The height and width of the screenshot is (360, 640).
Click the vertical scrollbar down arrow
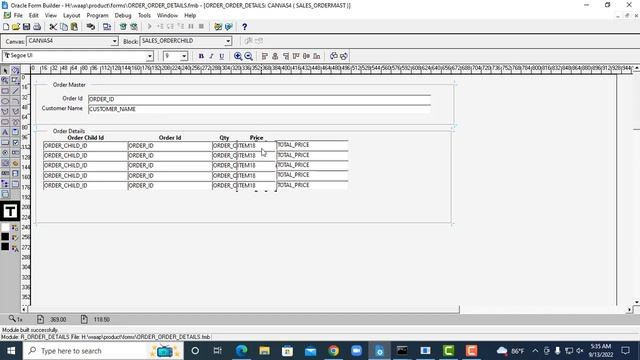pyautogui.click(x=636, y=302)
